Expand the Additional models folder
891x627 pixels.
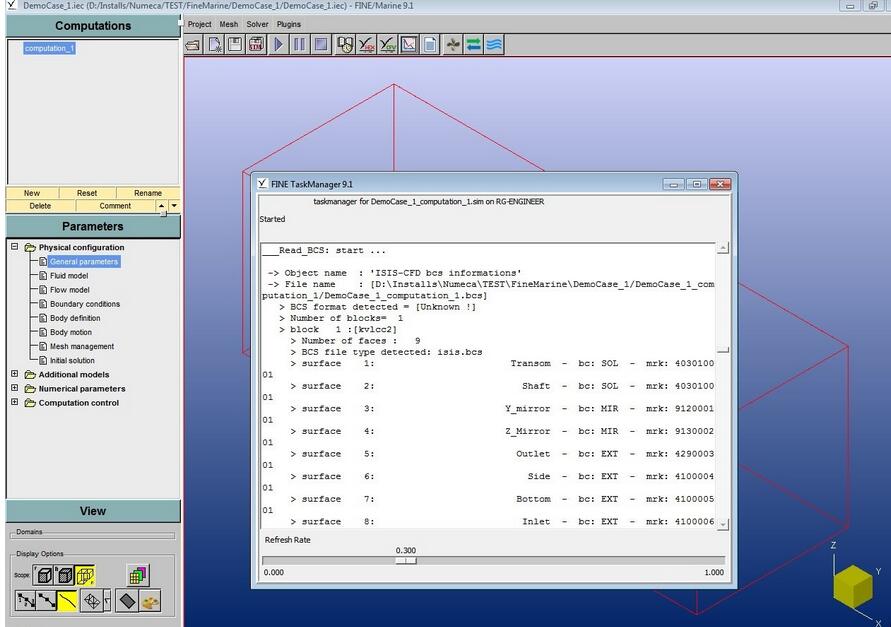[15, 374]
